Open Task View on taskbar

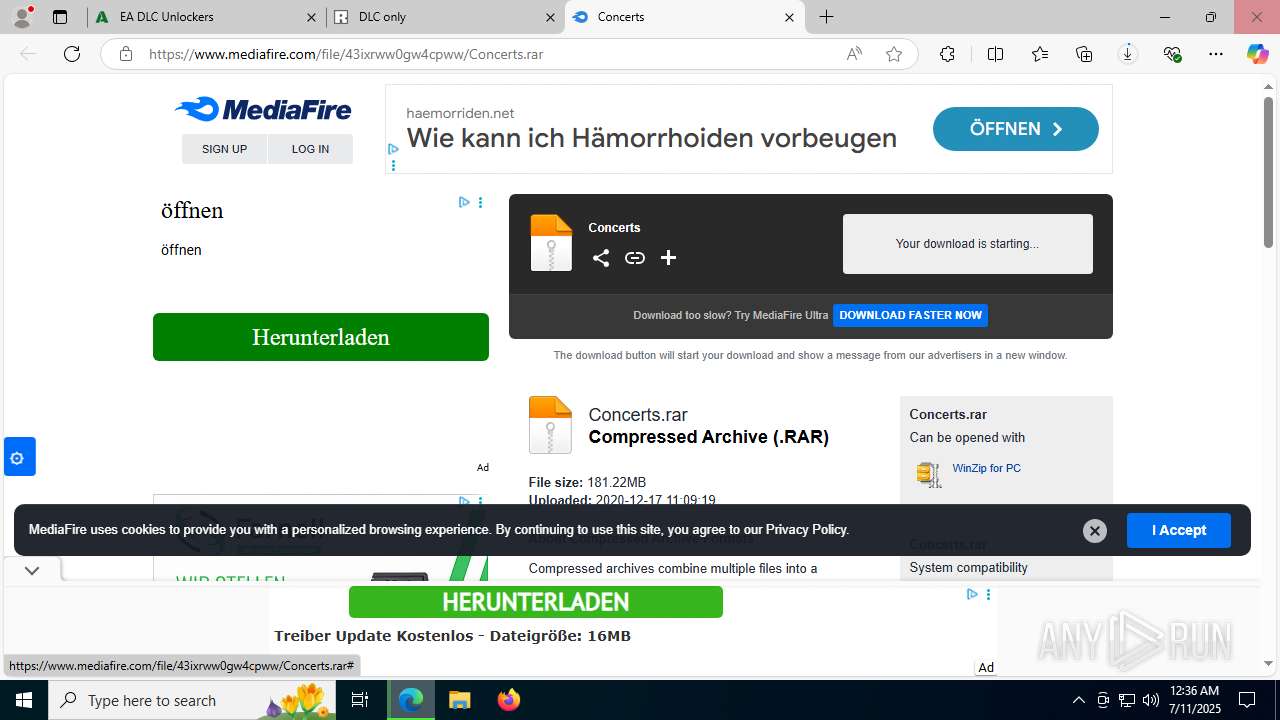[x=361, y=700]
